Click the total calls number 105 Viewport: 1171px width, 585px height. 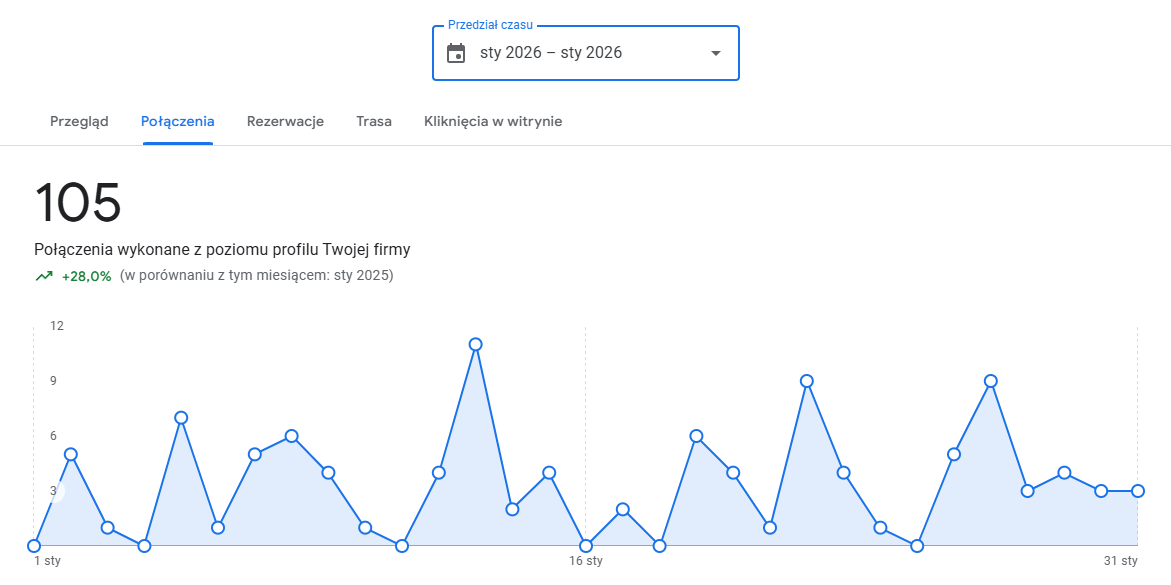coord(78,203)
